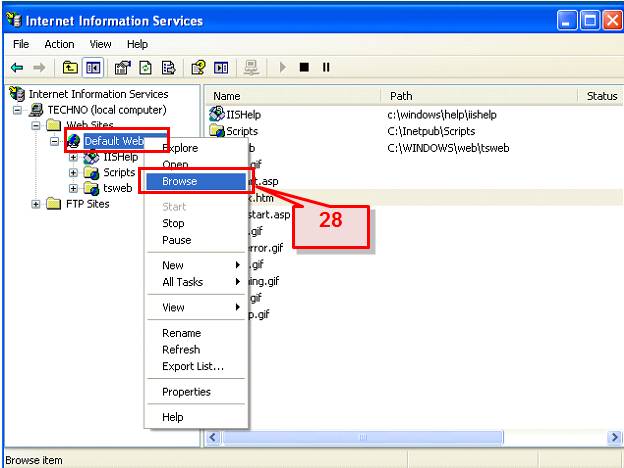Viewport: 624px width, 468px height.
Task: Open the New submenu arrow
Action: point(238,265)
